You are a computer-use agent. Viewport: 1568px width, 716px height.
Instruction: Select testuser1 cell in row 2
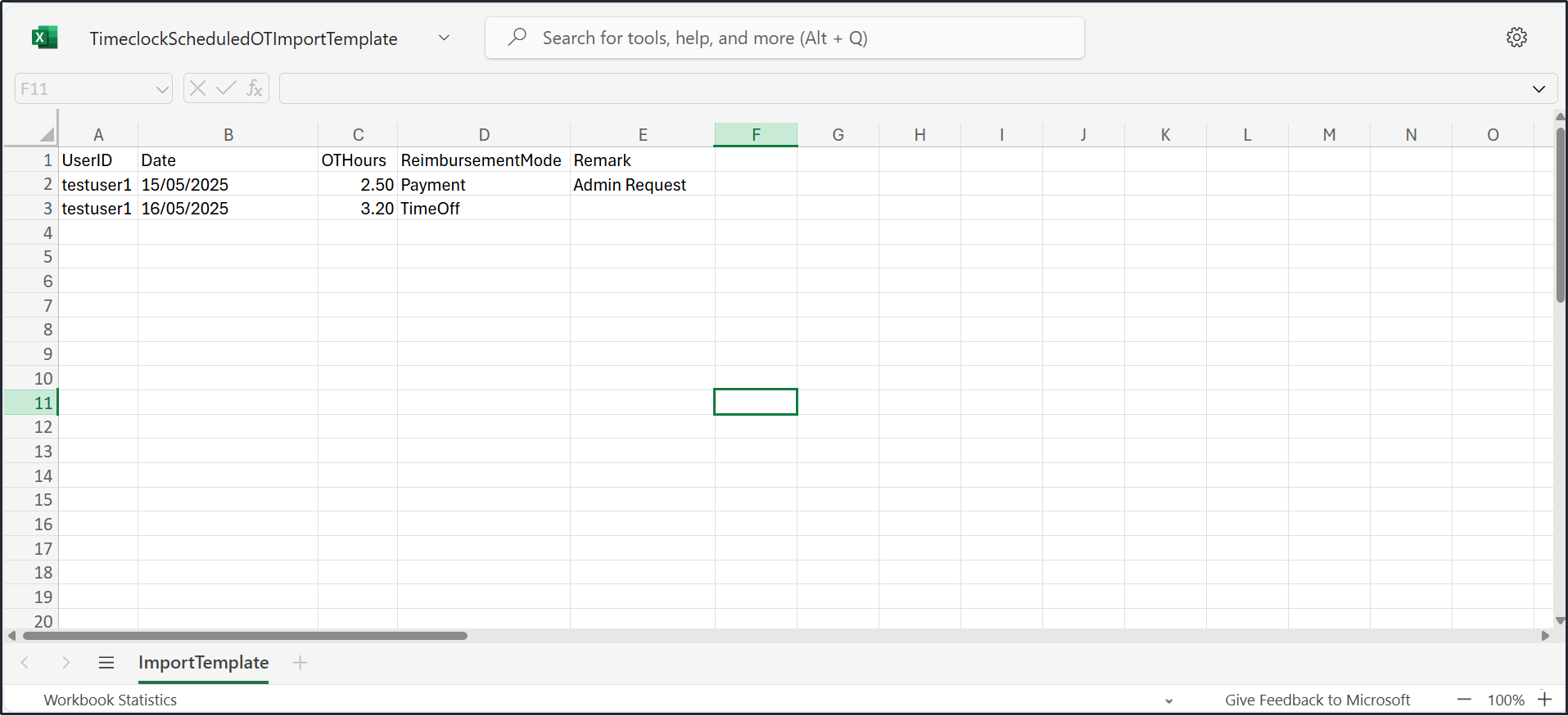point(98,185)
